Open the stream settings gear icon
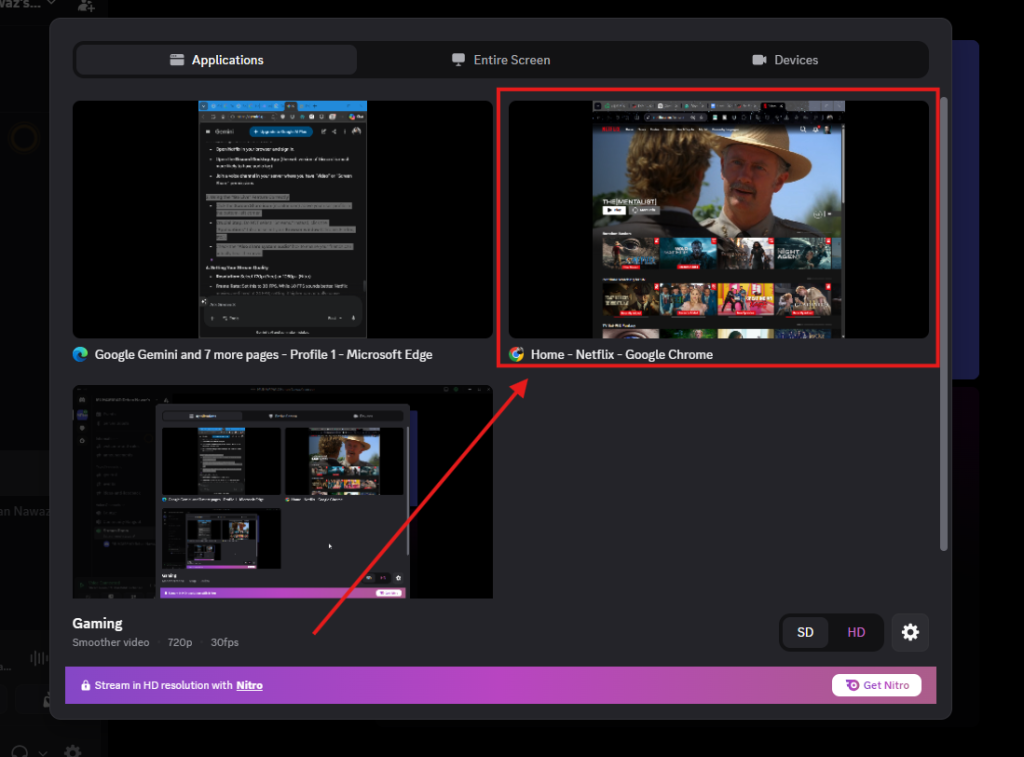This screenshot has height=757, width=1024. pos(909,632)
